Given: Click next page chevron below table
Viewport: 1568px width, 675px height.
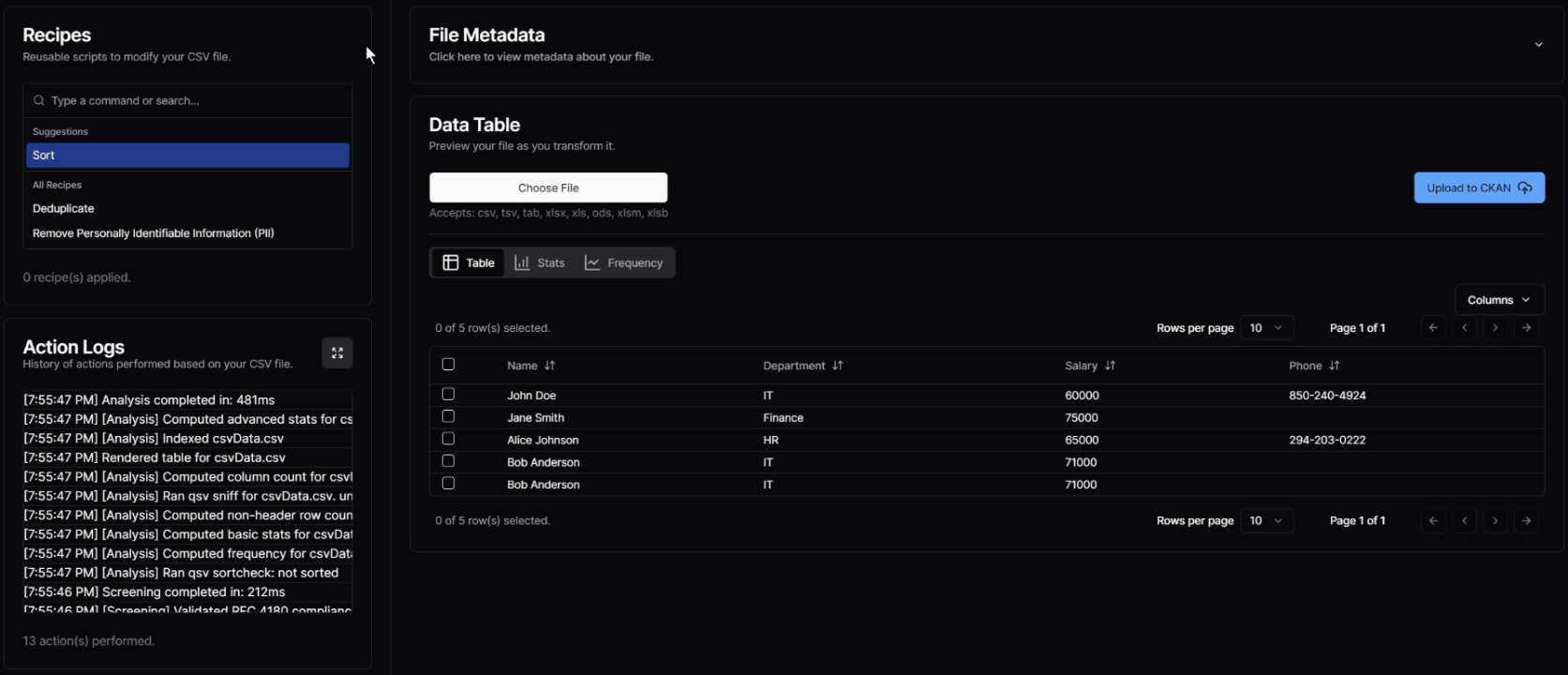Looking at the screenshot, I should tap(1496, 520).
